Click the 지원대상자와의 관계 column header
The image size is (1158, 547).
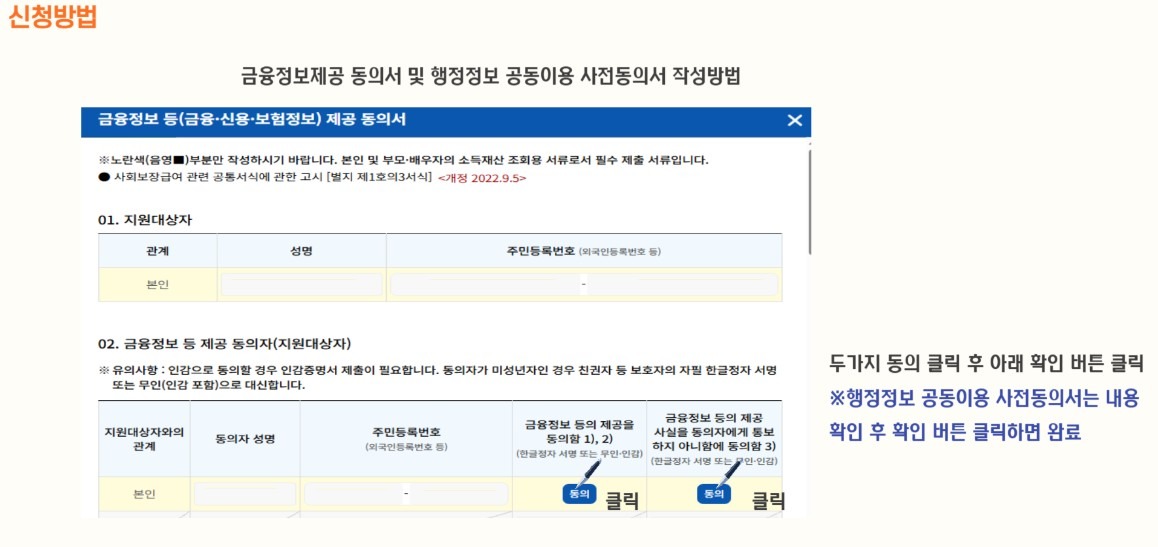click(x=144, y=438)
